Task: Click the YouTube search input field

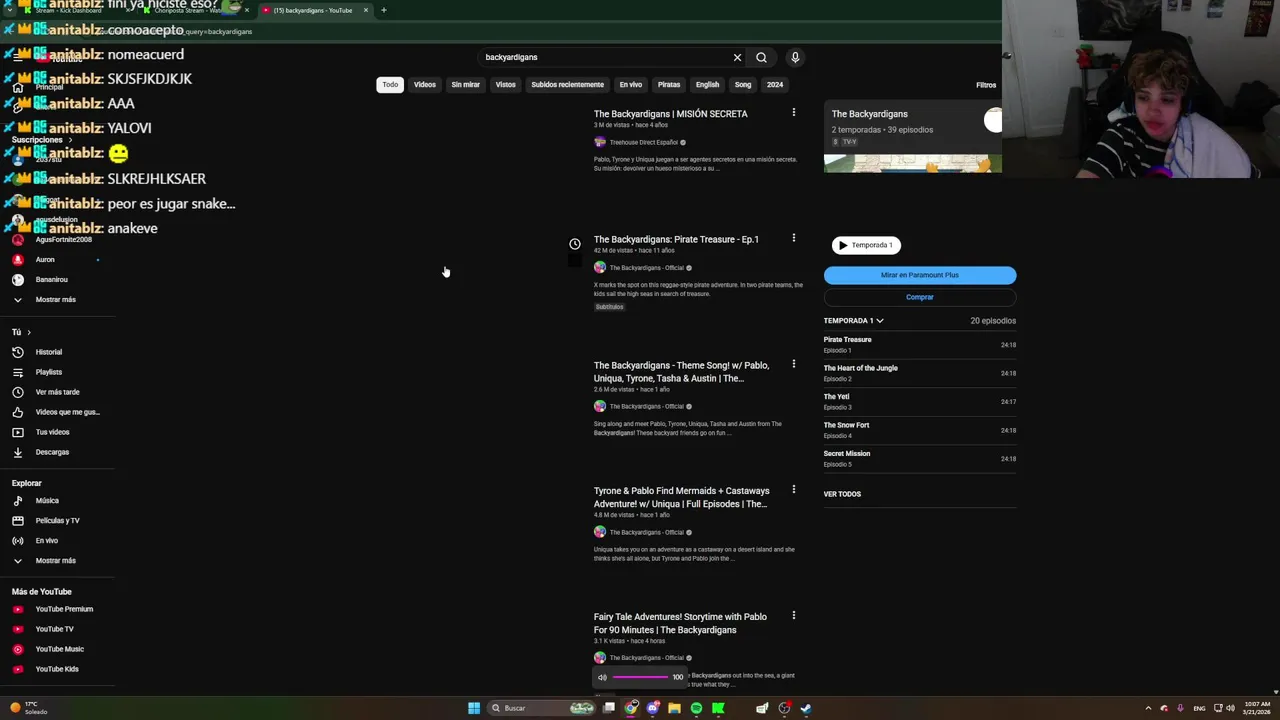Action: coord(605,57)
